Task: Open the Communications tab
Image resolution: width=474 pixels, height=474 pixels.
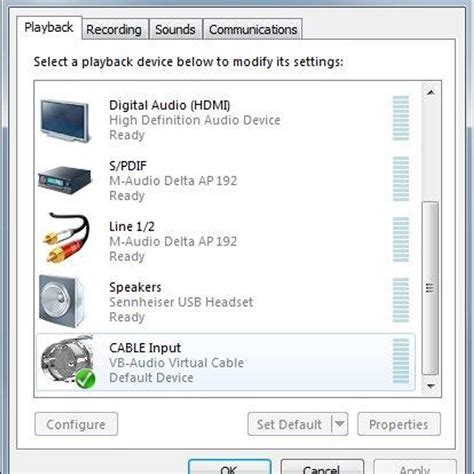Action: click(x=253, y=29)
